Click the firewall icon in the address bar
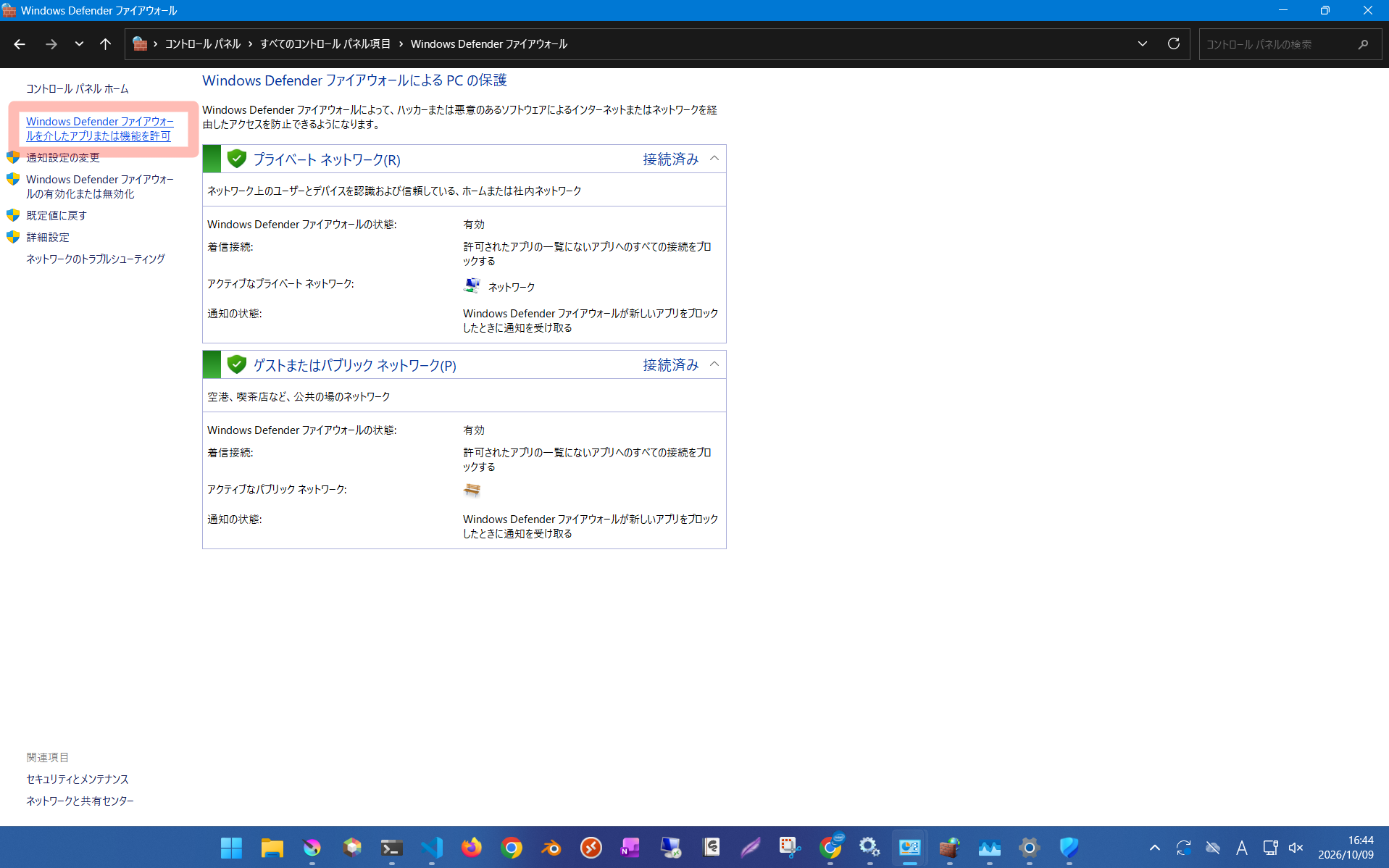1389x868 pixels. 140,44
